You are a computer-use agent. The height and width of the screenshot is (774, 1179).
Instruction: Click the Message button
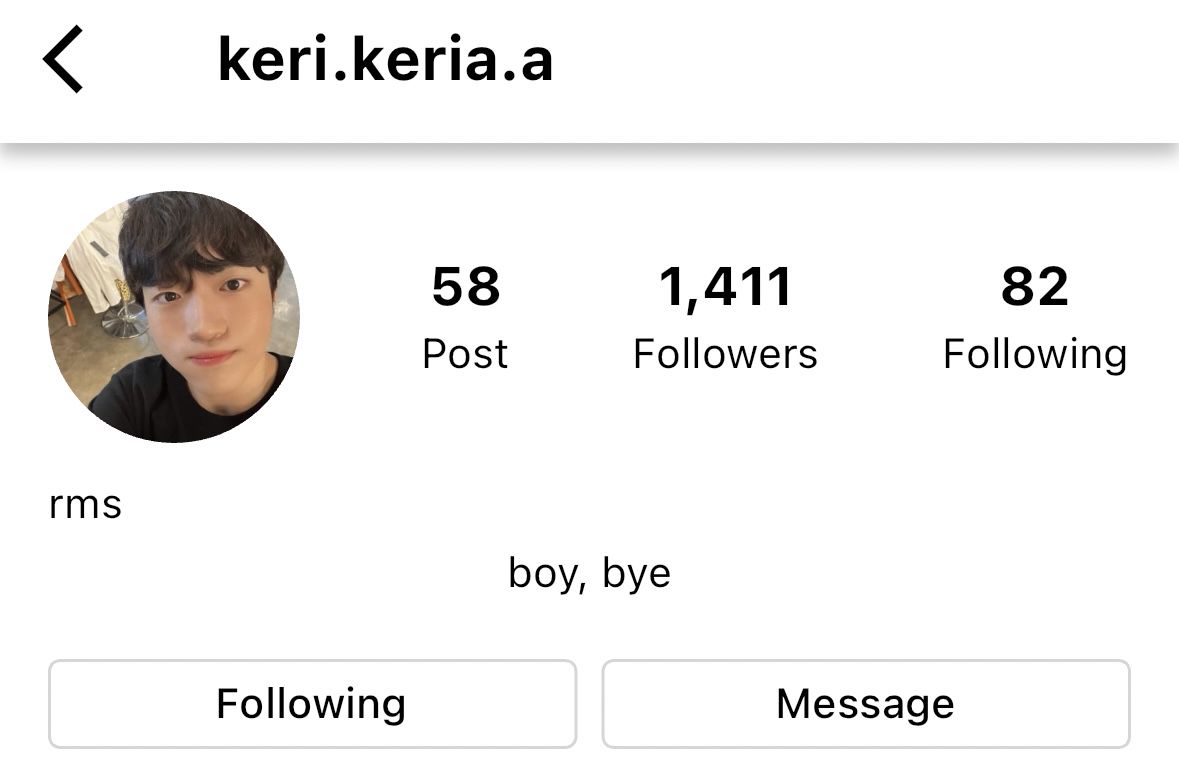[x=865, y=704]
